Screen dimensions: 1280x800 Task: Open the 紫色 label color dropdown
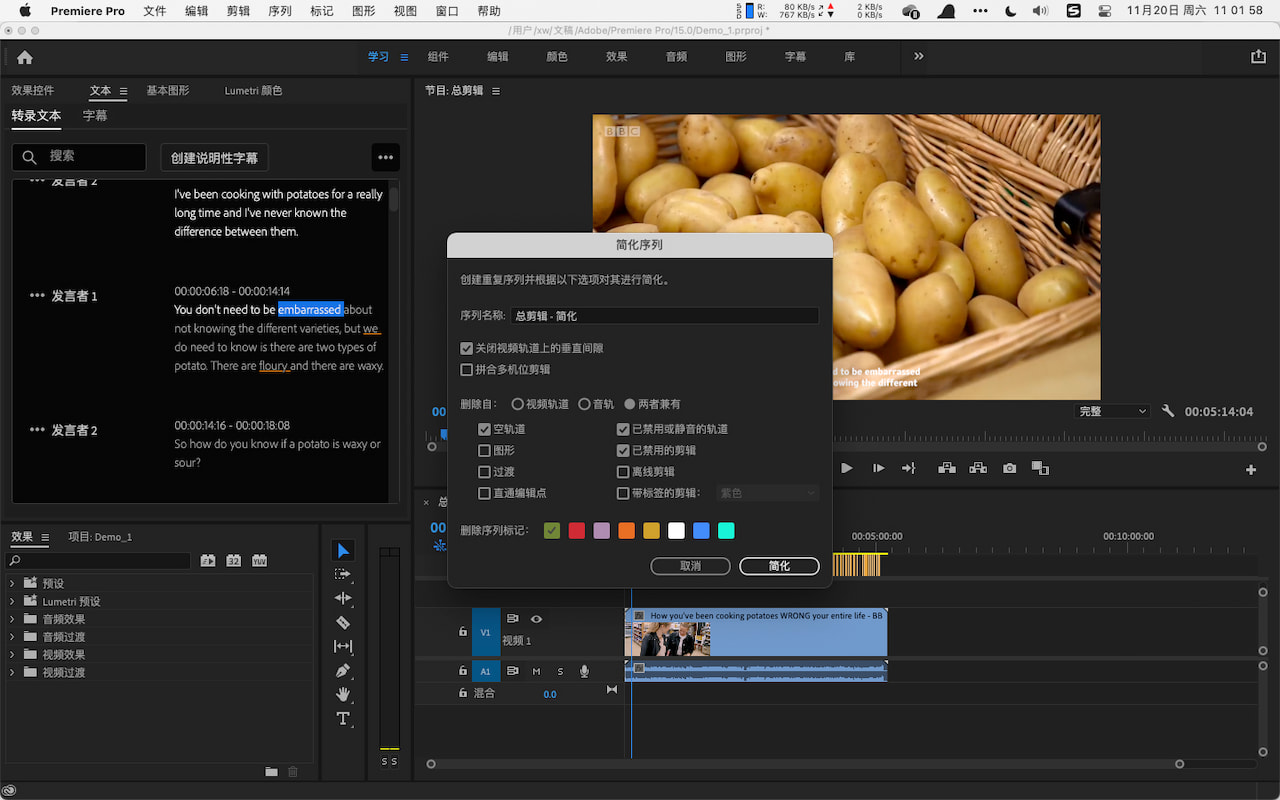(767, 492)
